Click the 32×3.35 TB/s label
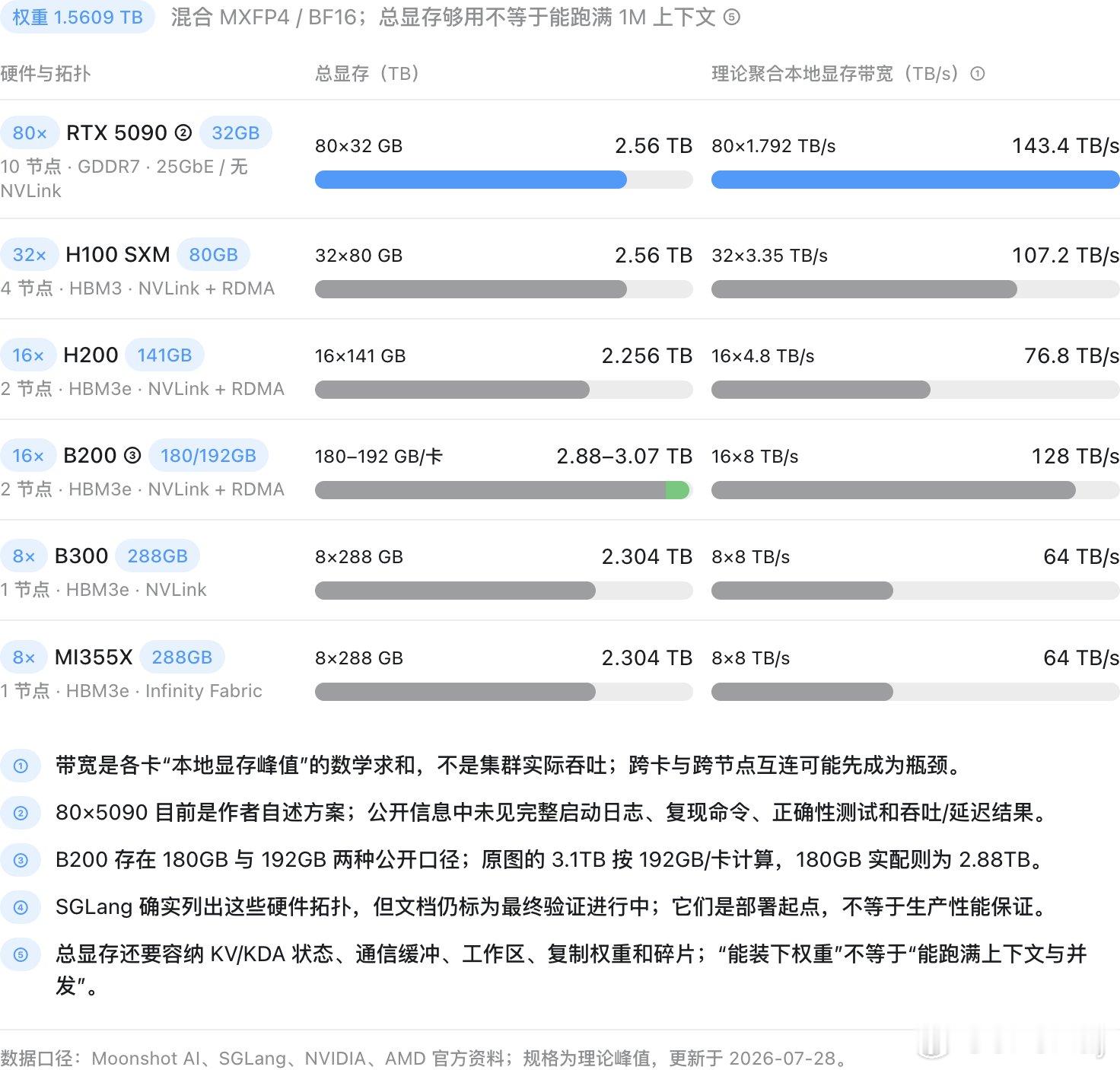Image resolution: width=1120 pixels, height=1070 pixels. coord(770,256)
